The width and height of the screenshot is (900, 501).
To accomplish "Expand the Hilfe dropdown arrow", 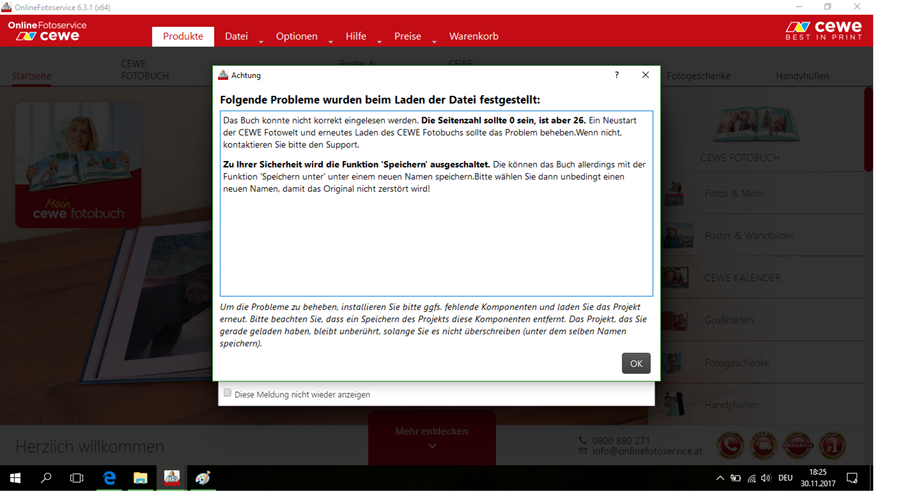I will pyautogui.click(x=379, y=41).
